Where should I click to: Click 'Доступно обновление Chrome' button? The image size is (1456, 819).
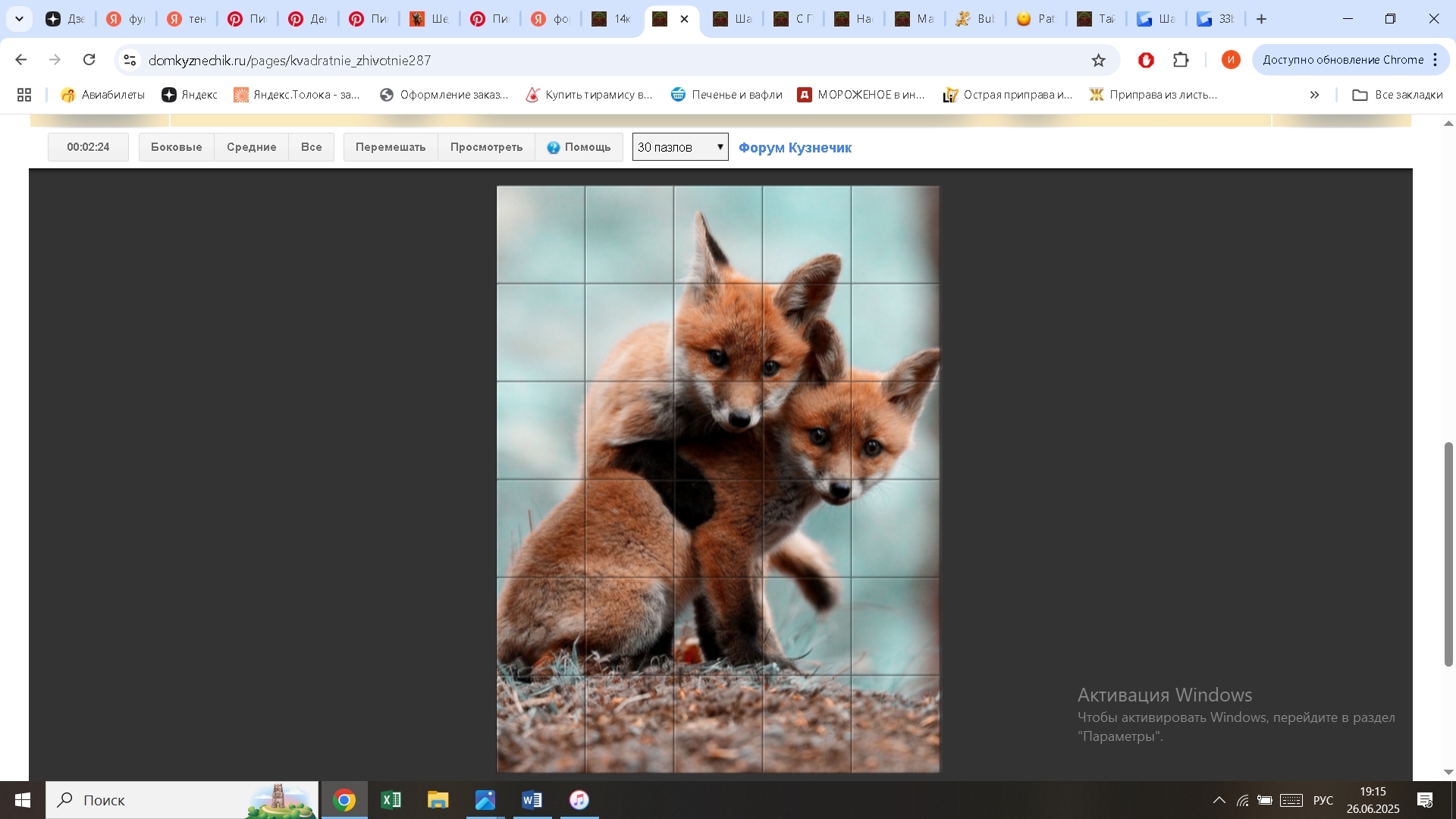(1343, 60)
